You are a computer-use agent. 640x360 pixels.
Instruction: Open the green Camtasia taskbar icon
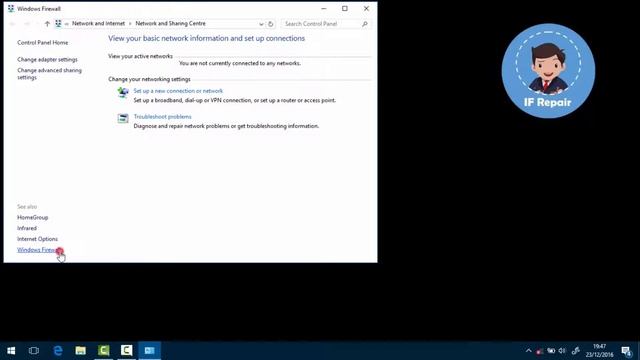[x=104, y=351]
